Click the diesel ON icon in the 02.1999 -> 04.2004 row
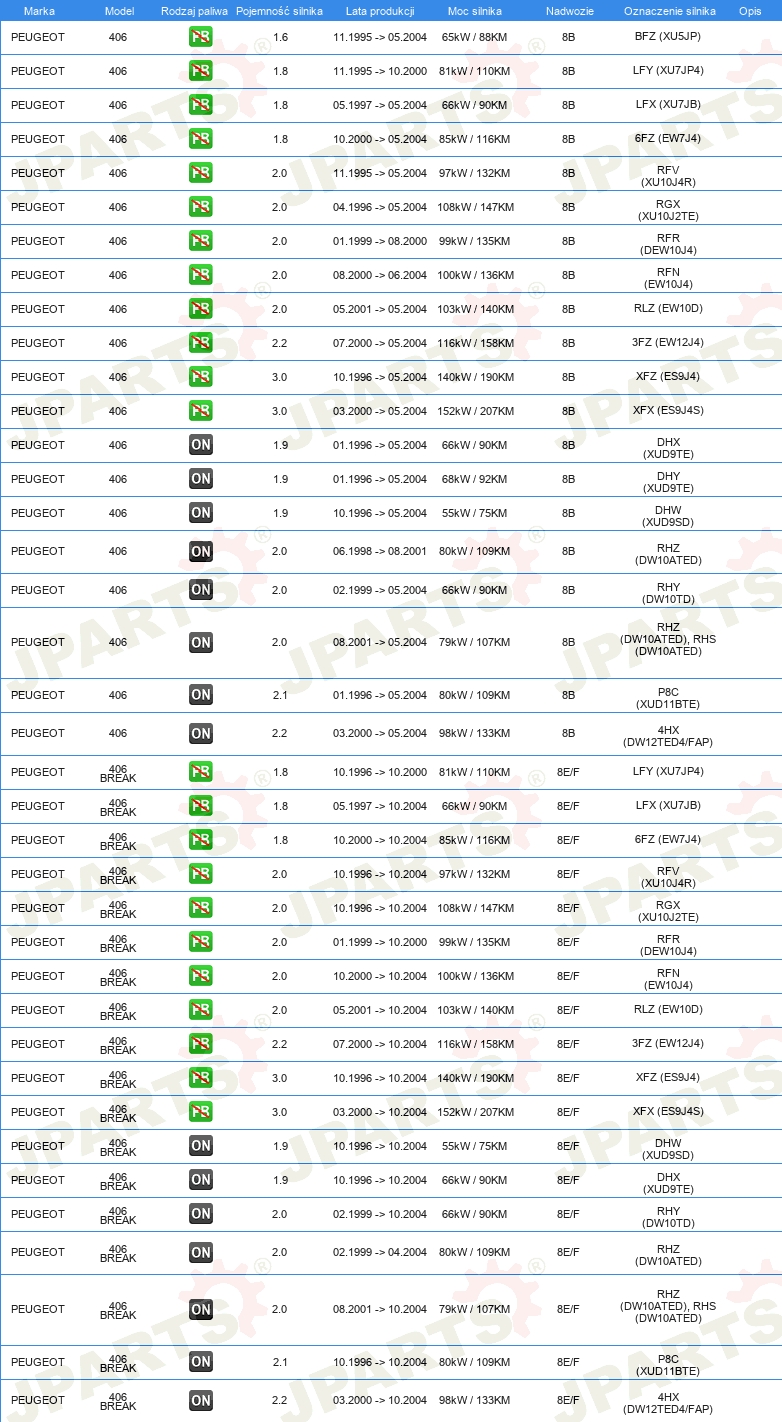Viewport: 782px width, 1422px height. (x=201, y=1252)
